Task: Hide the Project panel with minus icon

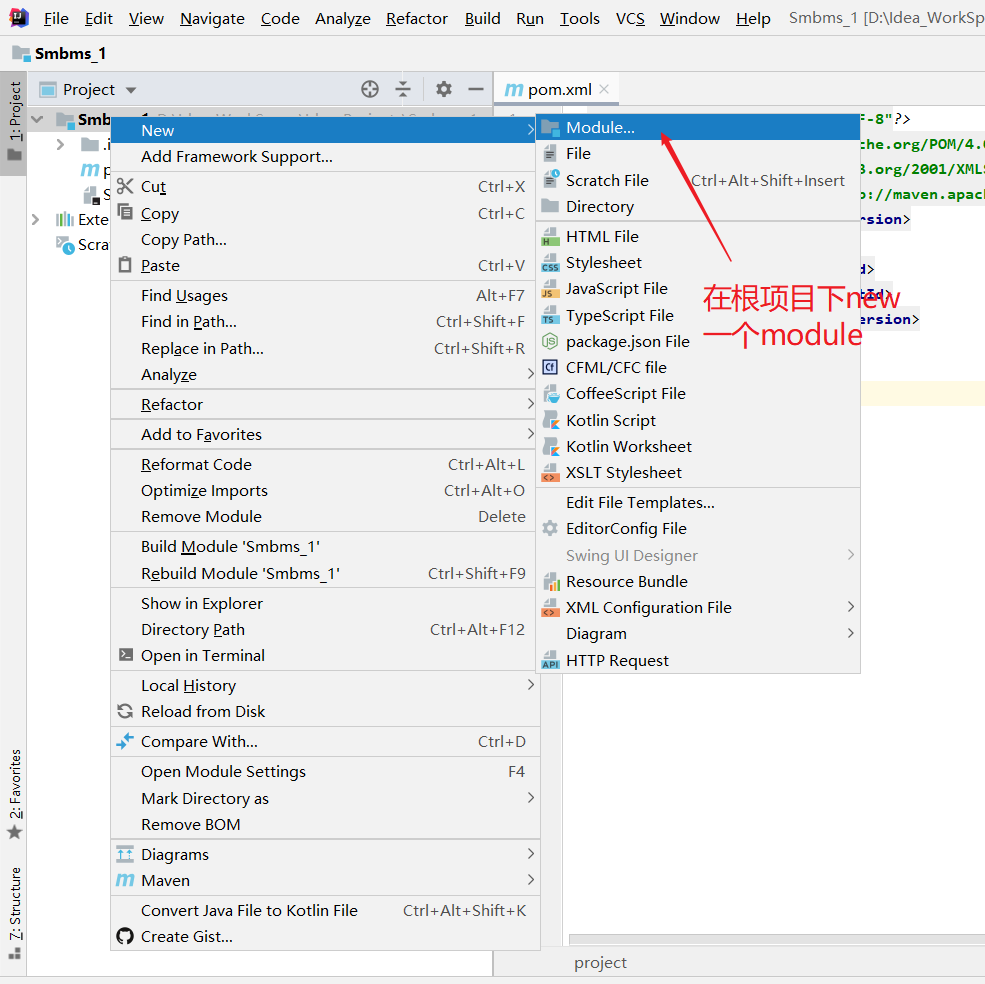Action: tap(476, 89)
